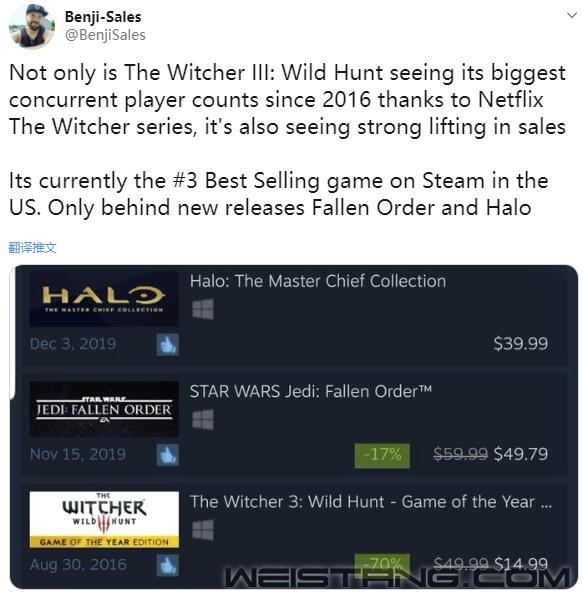Click the Fallen Order $49.79 sale price
583x601 pixels.
(521, 454)
